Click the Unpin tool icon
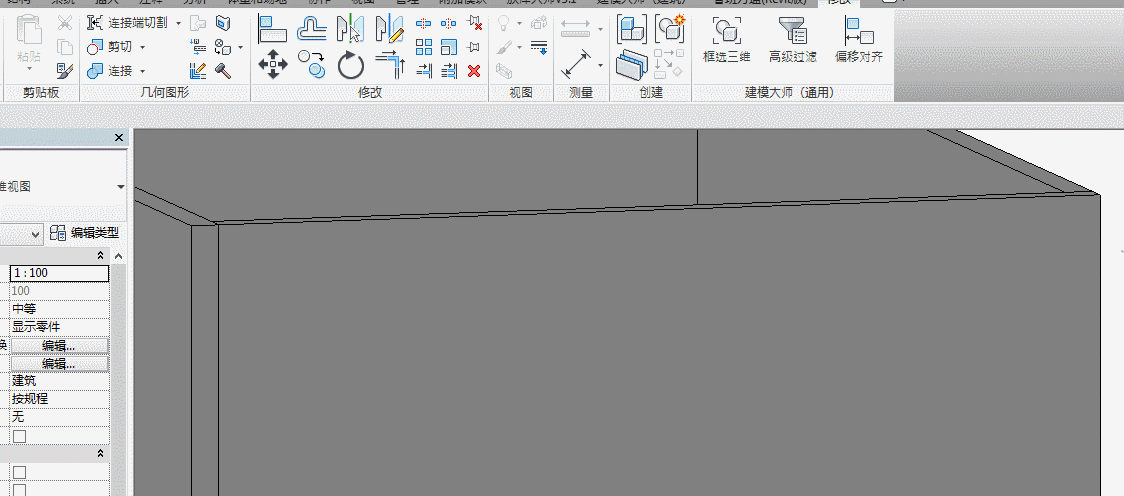 tap(474, 24)
